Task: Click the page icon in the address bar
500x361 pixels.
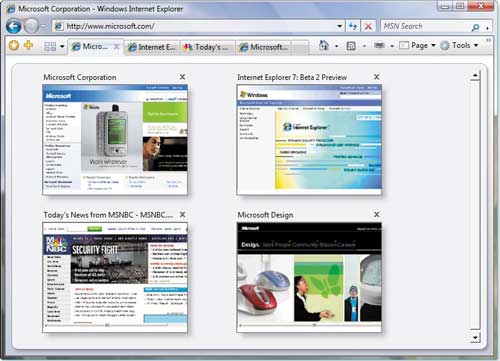Action: [x=59, y=26]
